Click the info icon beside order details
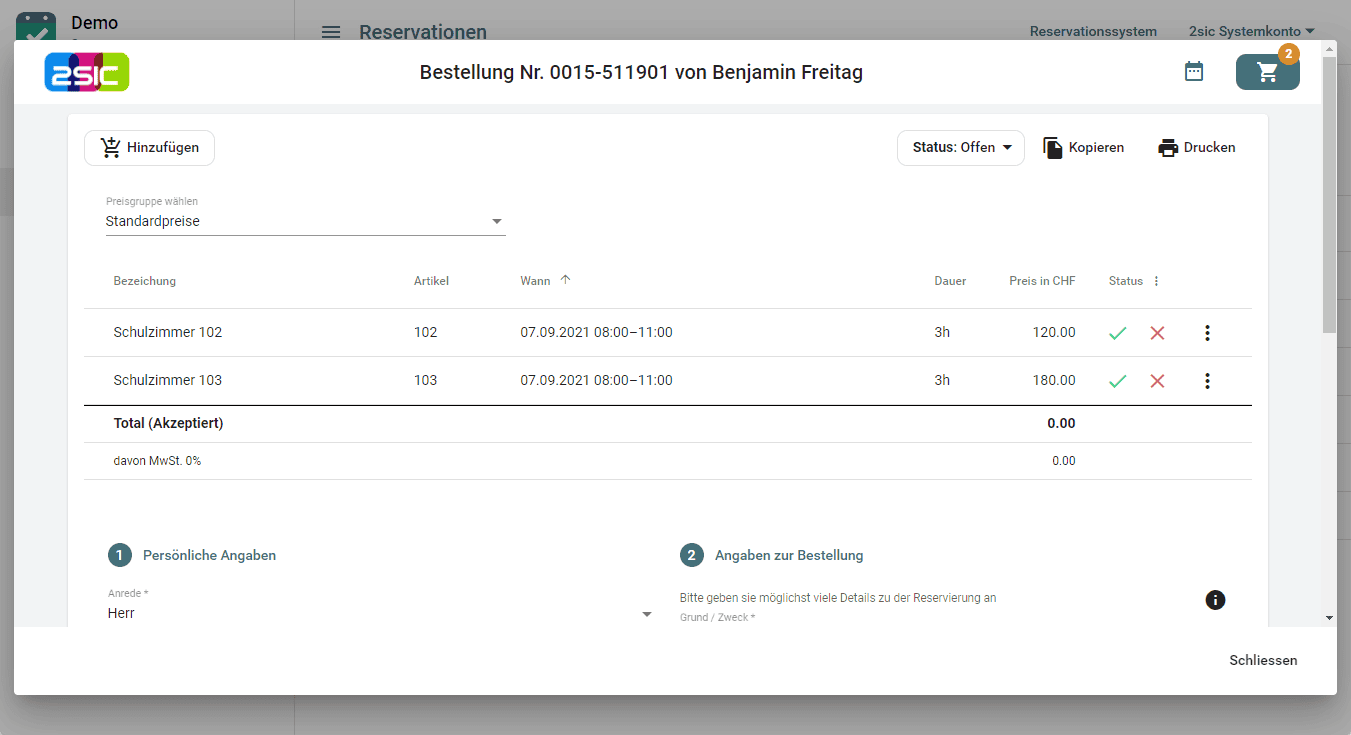Image resolution: width=1351 pixels, height=735 pixels. pos(1215,600)
